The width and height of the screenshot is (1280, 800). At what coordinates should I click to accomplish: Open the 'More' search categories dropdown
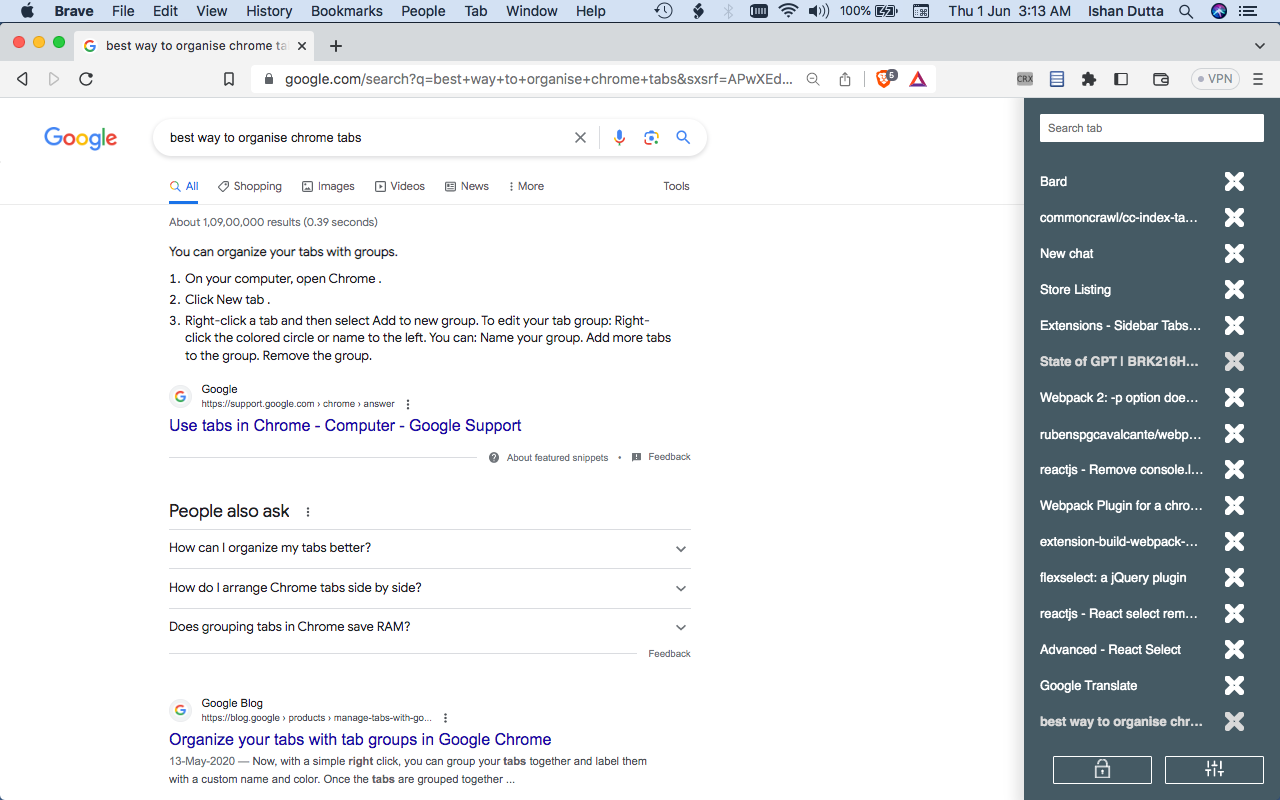point(525,186)
